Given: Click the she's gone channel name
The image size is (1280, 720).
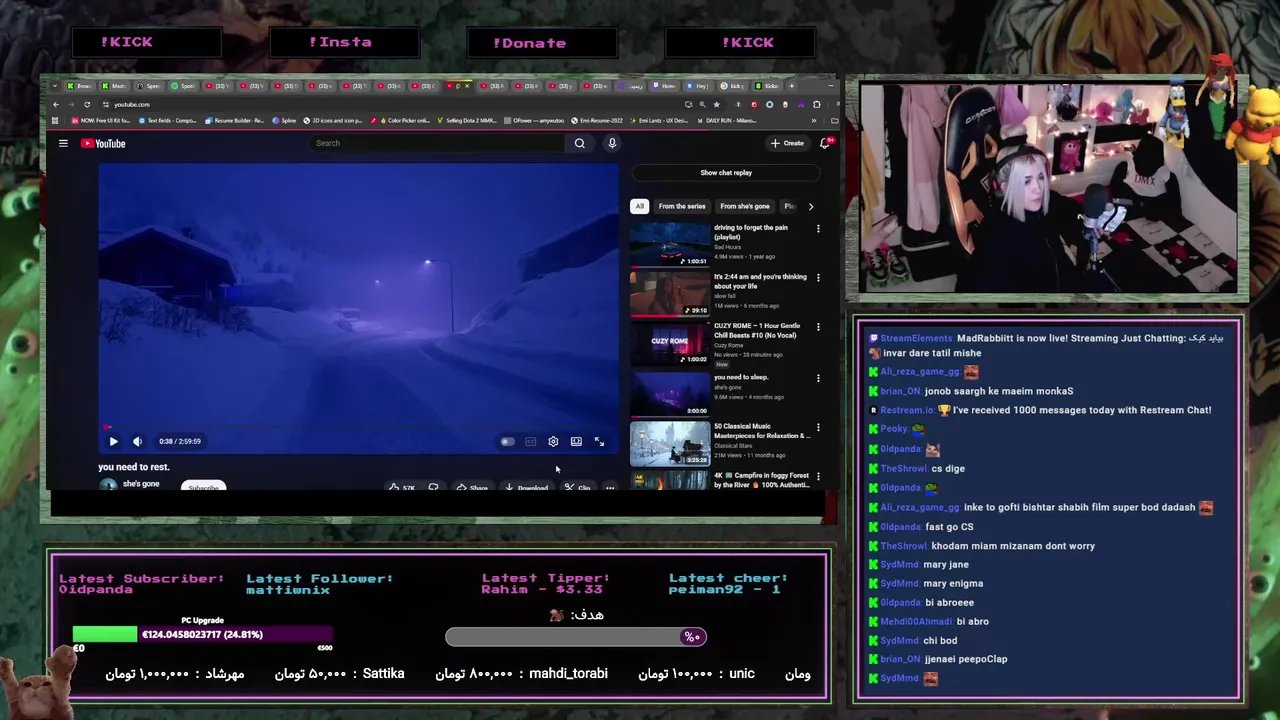Looking at the screenshot, I should pyautogui.click(x=141, y=484).
